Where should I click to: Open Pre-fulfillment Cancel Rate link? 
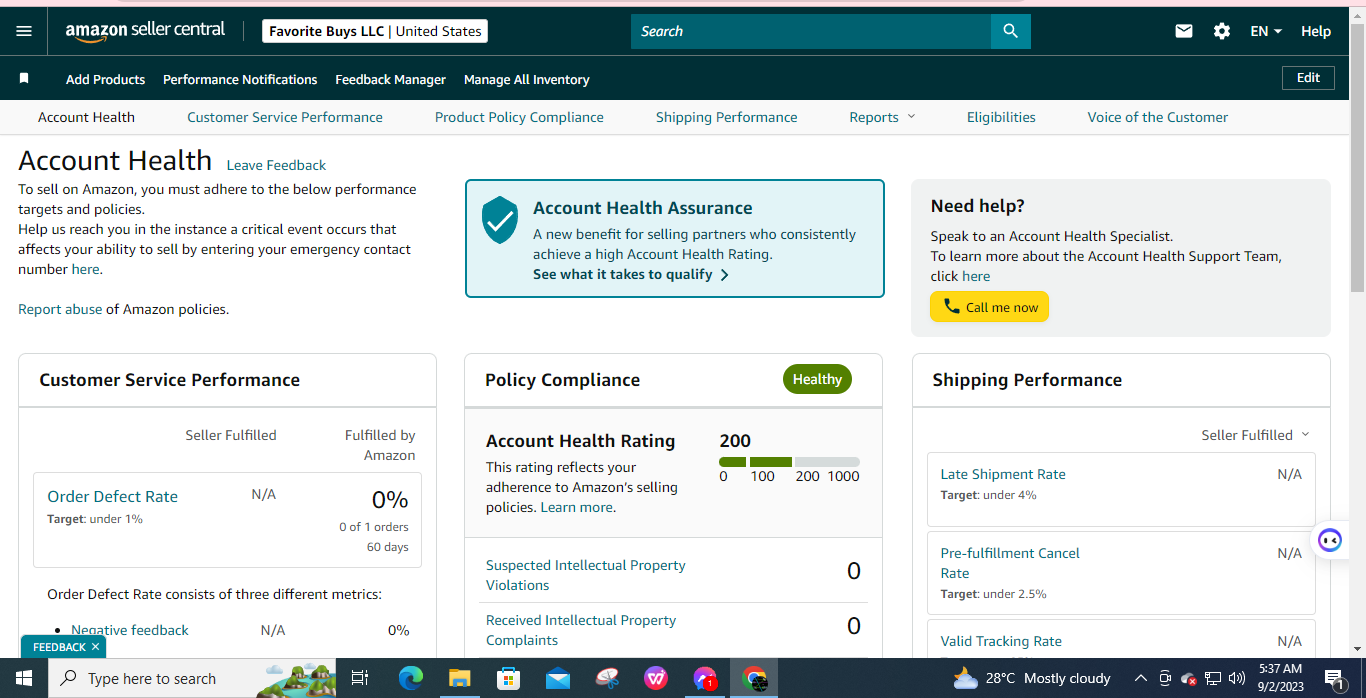(x=1010, y=563)
